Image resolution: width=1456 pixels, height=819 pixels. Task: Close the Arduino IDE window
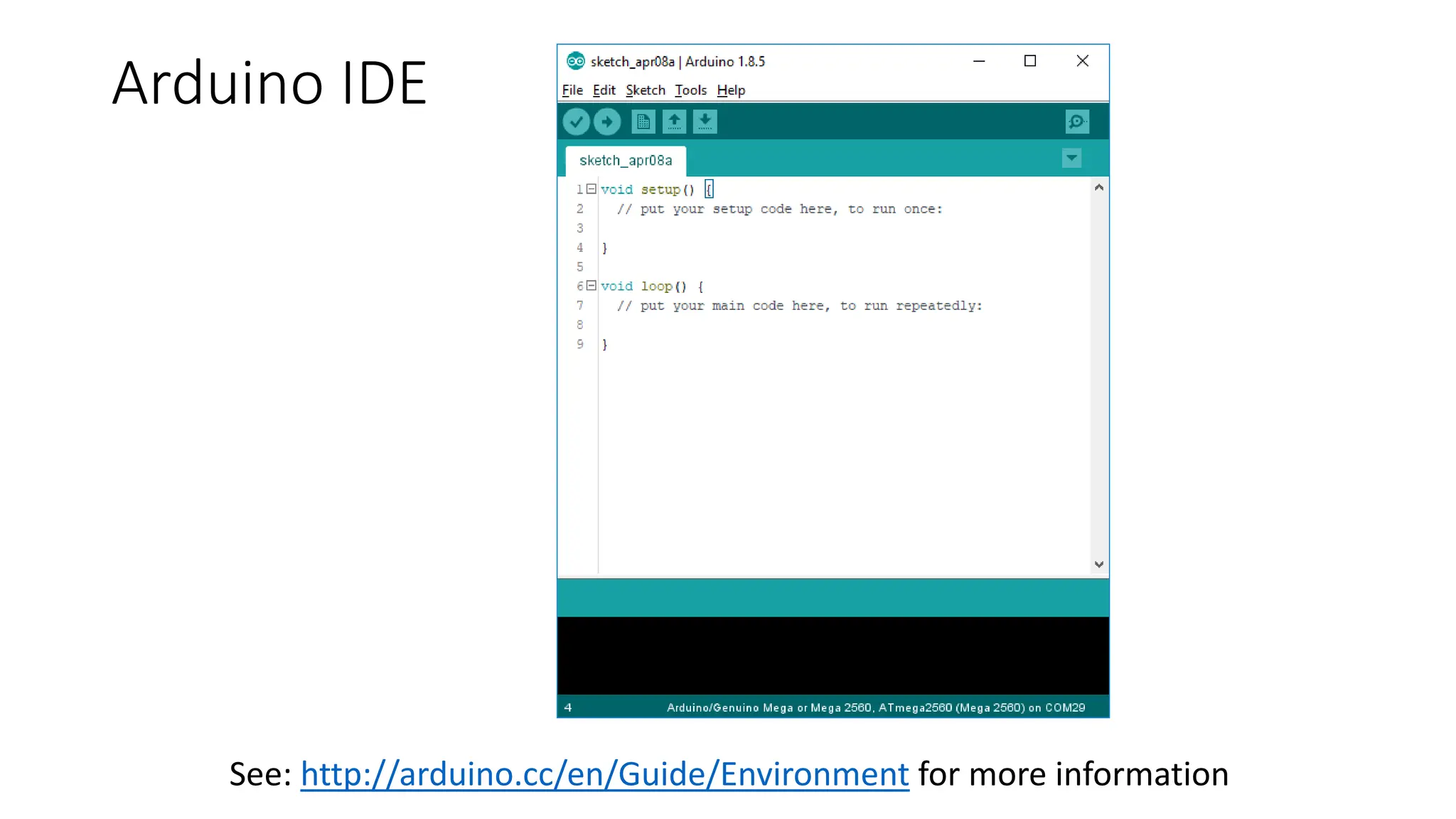[x=1083, y=61]
